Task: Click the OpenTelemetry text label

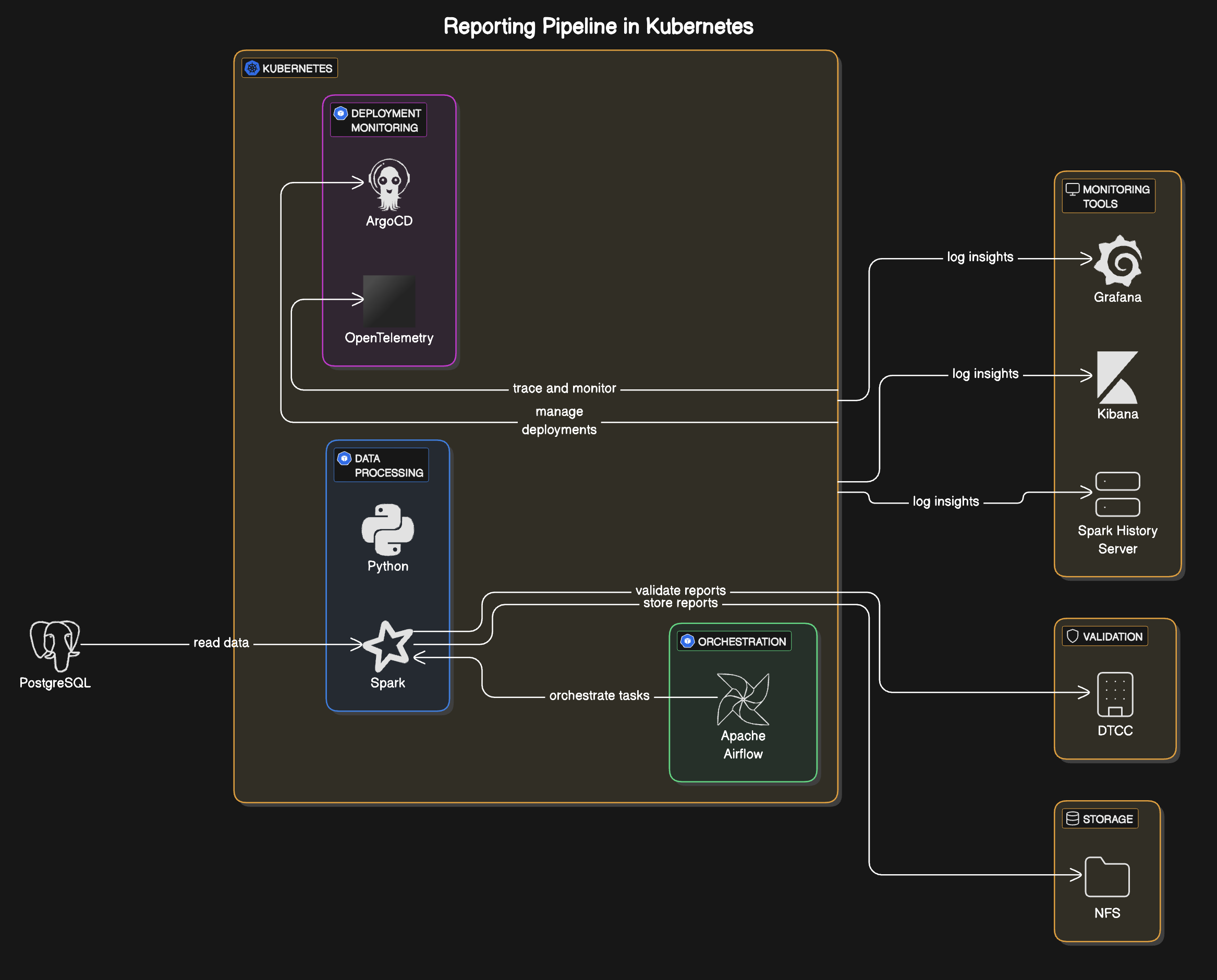Action: click(389, 338)
